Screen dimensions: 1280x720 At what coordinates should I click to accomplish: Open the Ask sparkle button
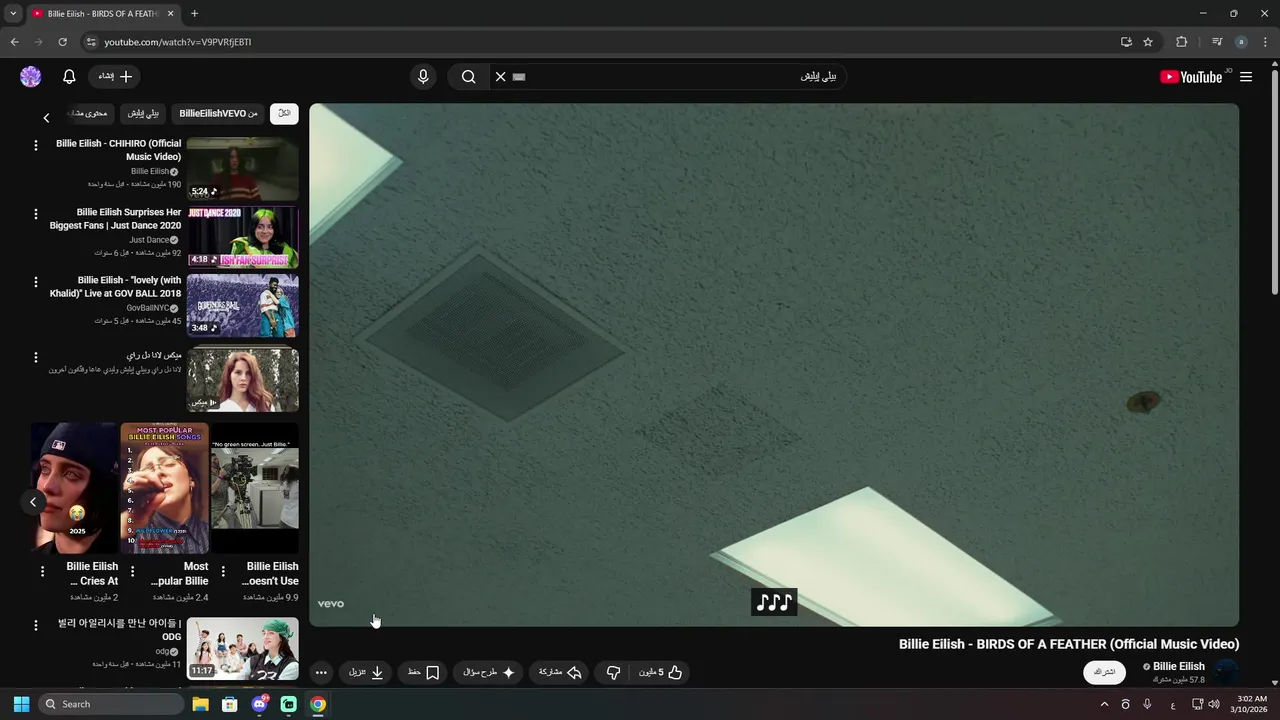point(489,673)
